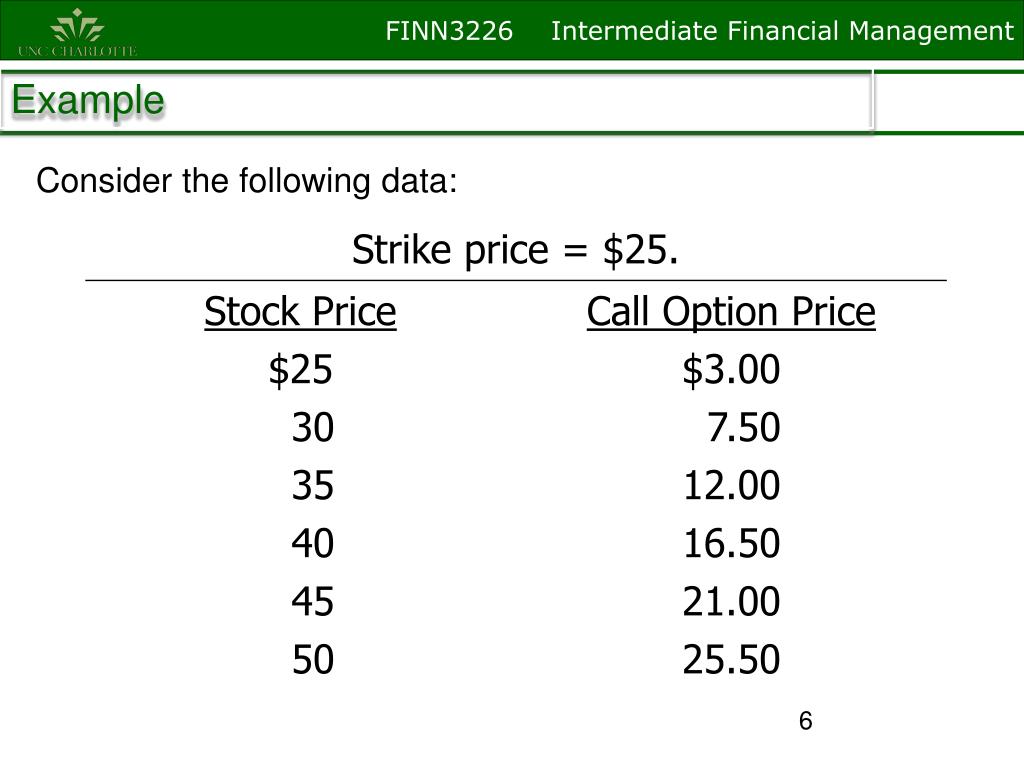Click the 7.50 call option price

744,428
